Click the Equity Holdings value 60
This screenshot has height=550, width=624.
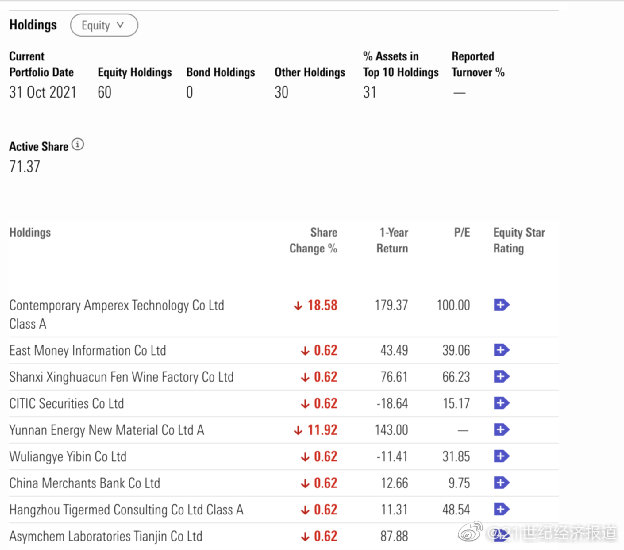tap(105, 92)
